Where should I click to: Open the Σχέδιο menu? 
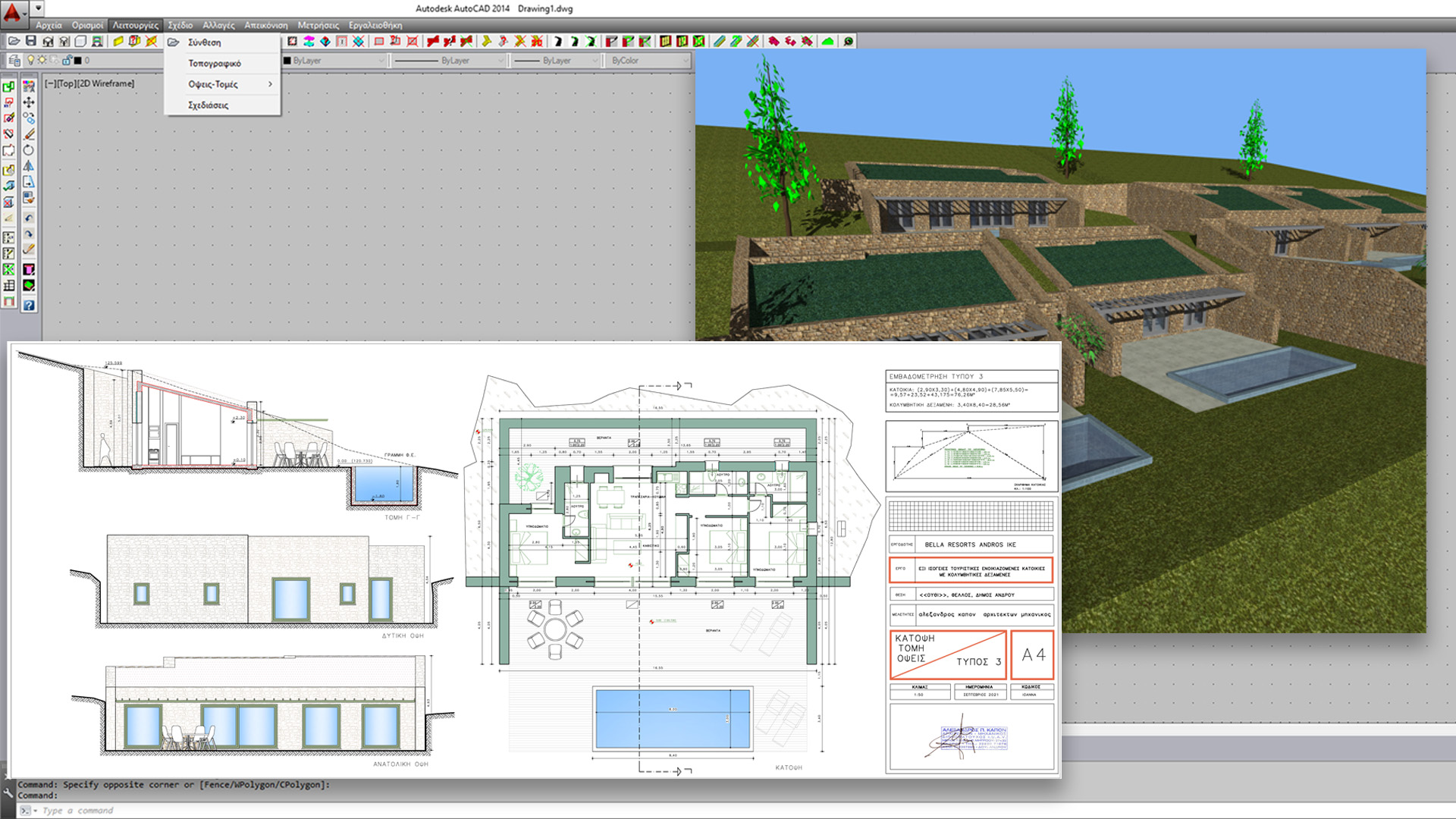click(180, 25)
